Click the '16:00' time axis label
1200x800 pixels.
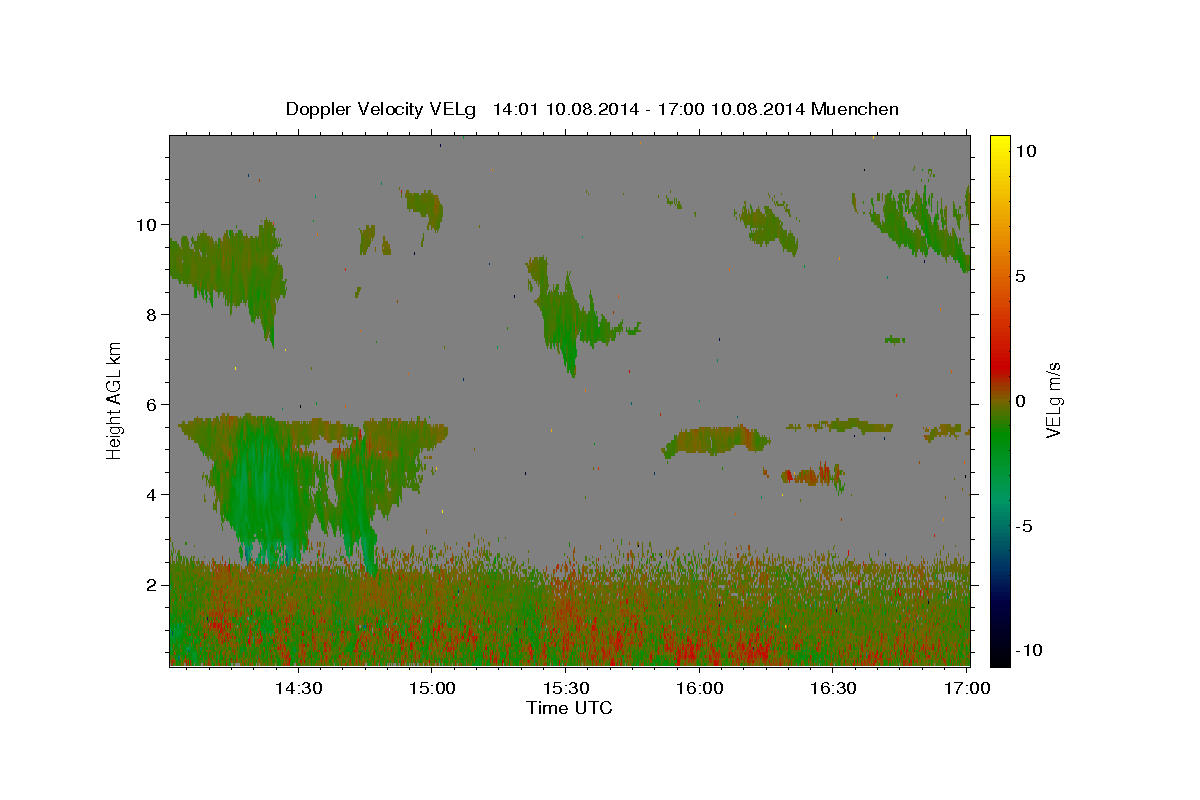click(700, 688)
